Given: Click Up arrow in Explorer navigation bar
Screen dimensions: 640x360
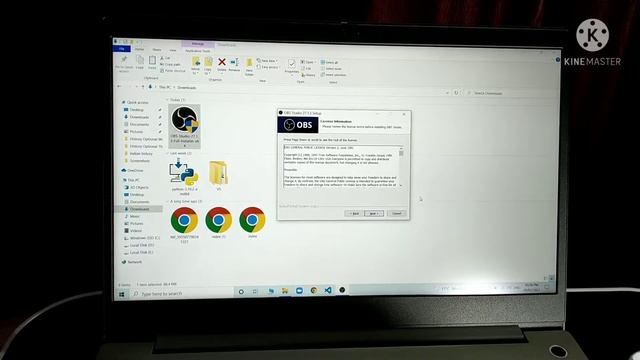Looking at the screenshot, I should (142, 87).
